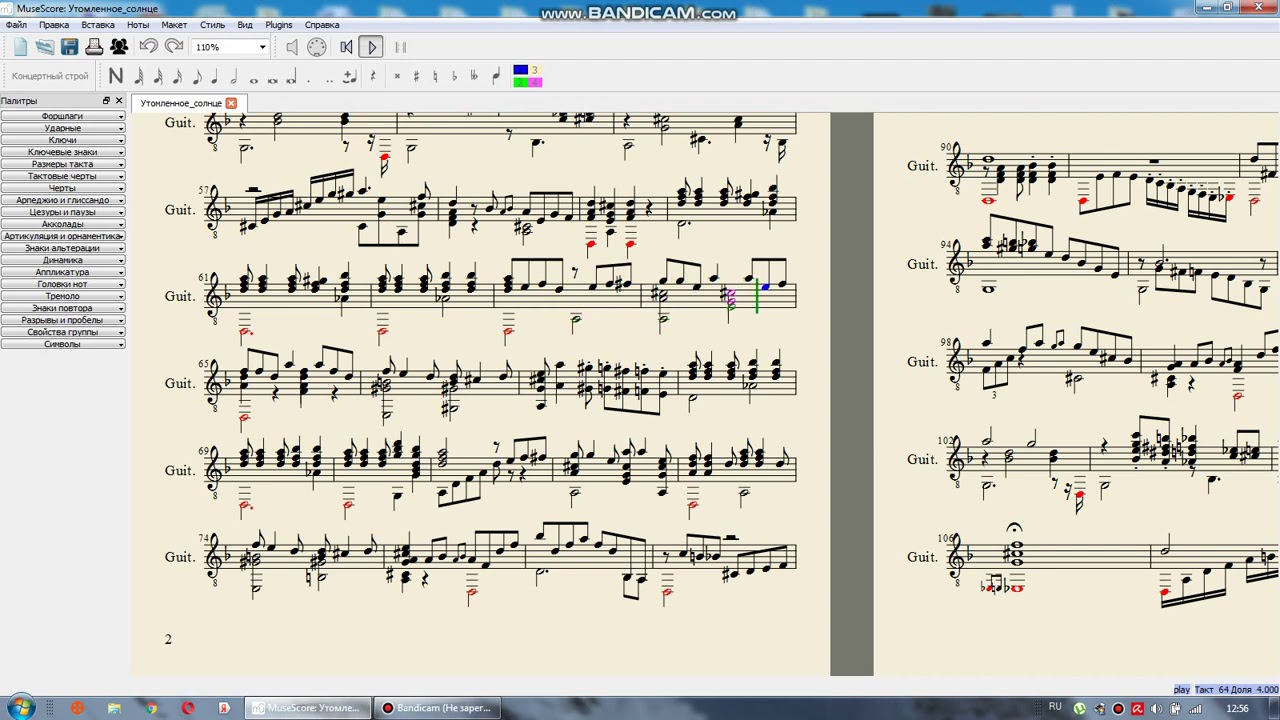Enable note input mode with the N icon
Screen dimensions: 1280x720
(116, 76)
